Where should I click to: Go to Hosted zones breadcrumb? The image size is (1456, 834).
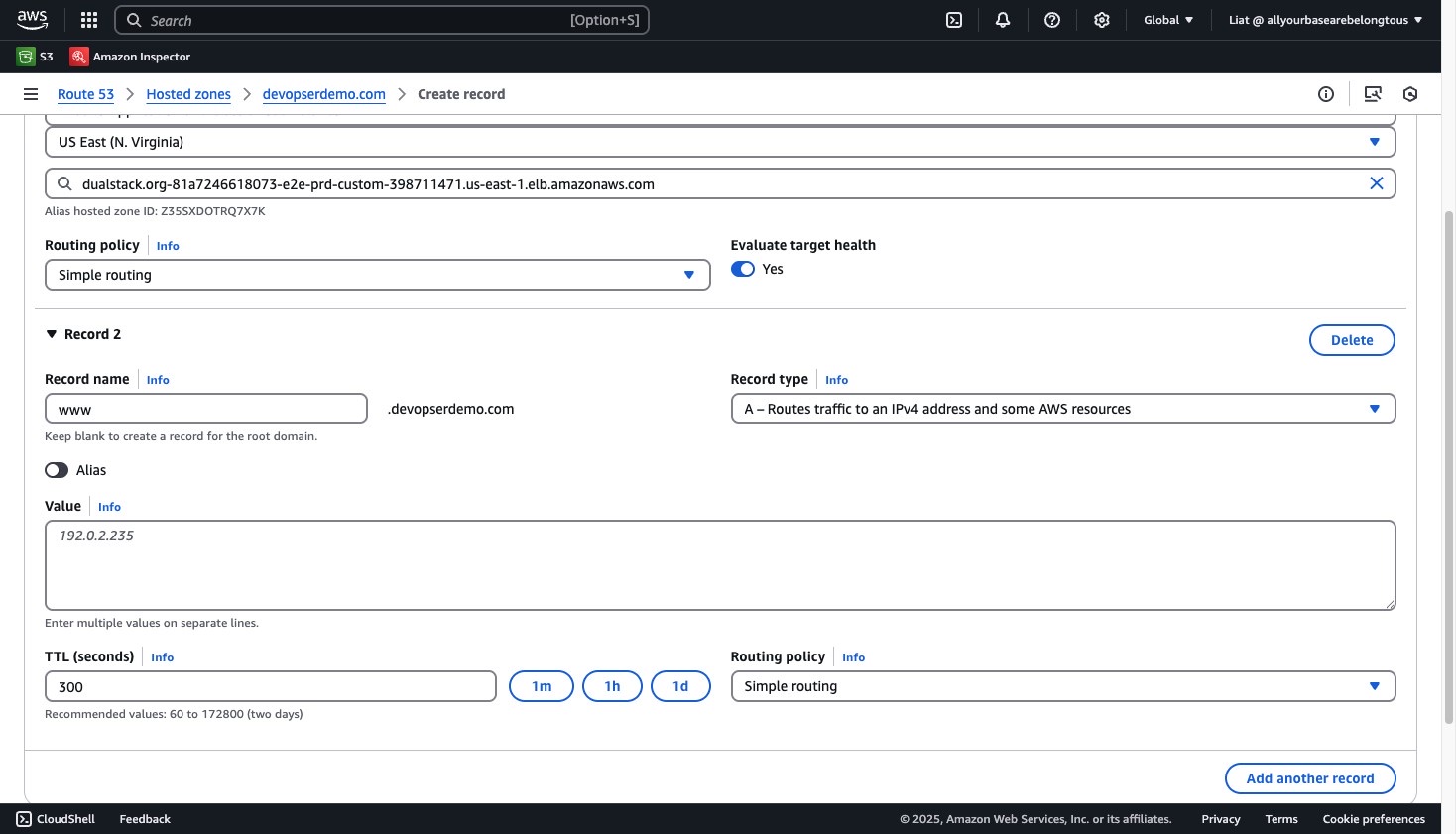(188, 94)
